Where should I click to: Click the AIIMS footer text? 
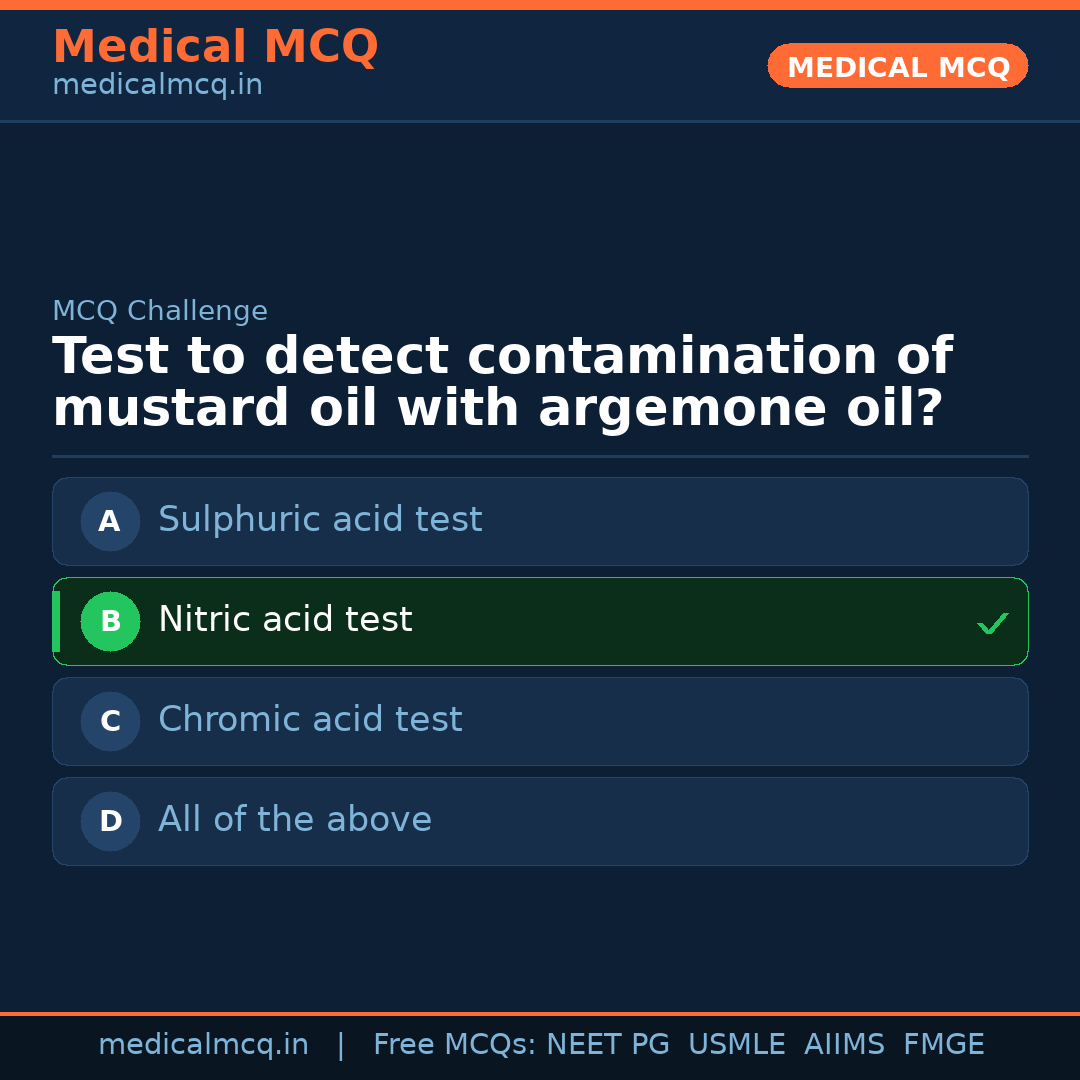844,1045
